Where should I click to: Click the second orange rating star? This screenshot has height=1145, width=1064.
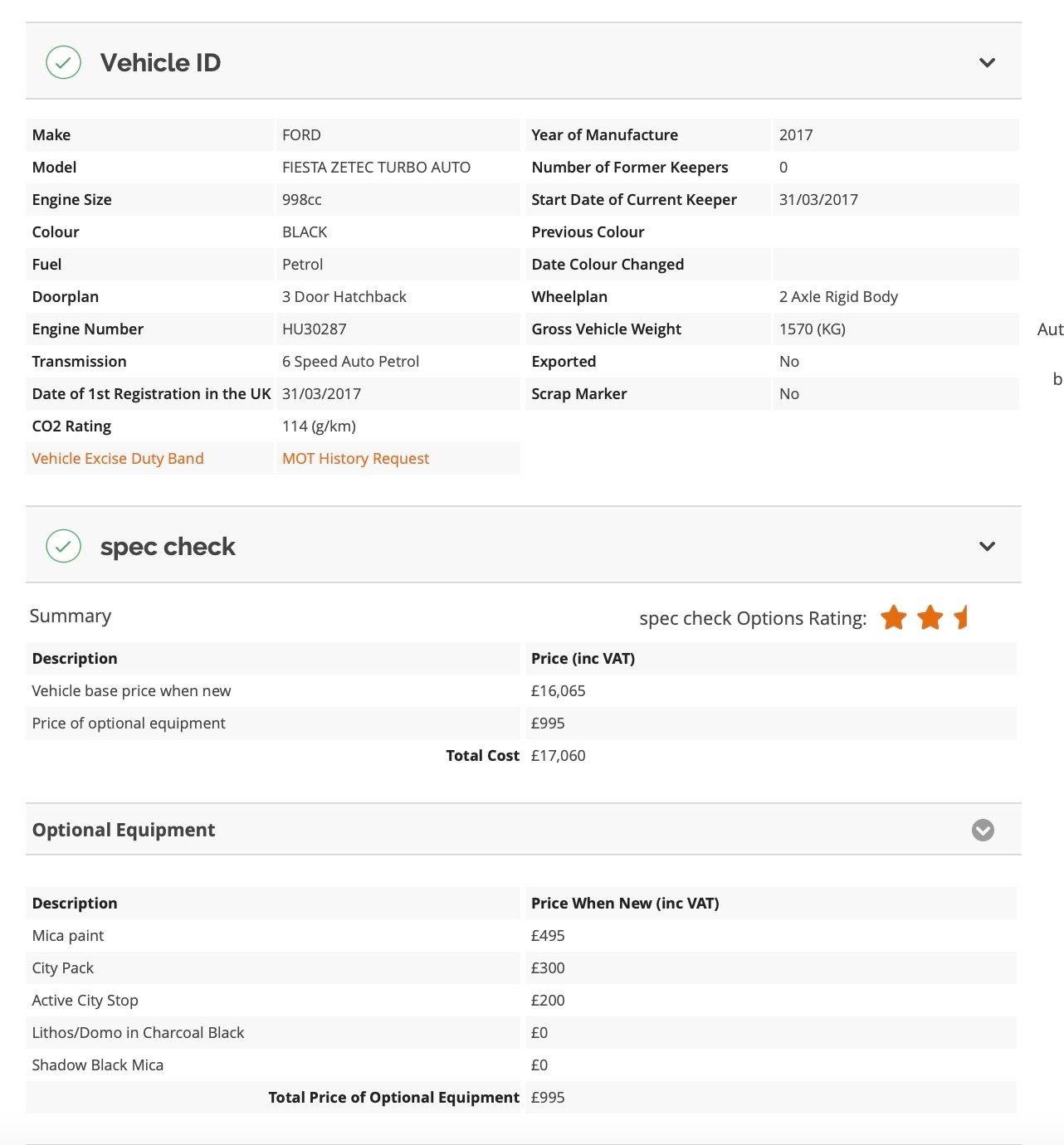pyautogui.click(x=930, y=617)
